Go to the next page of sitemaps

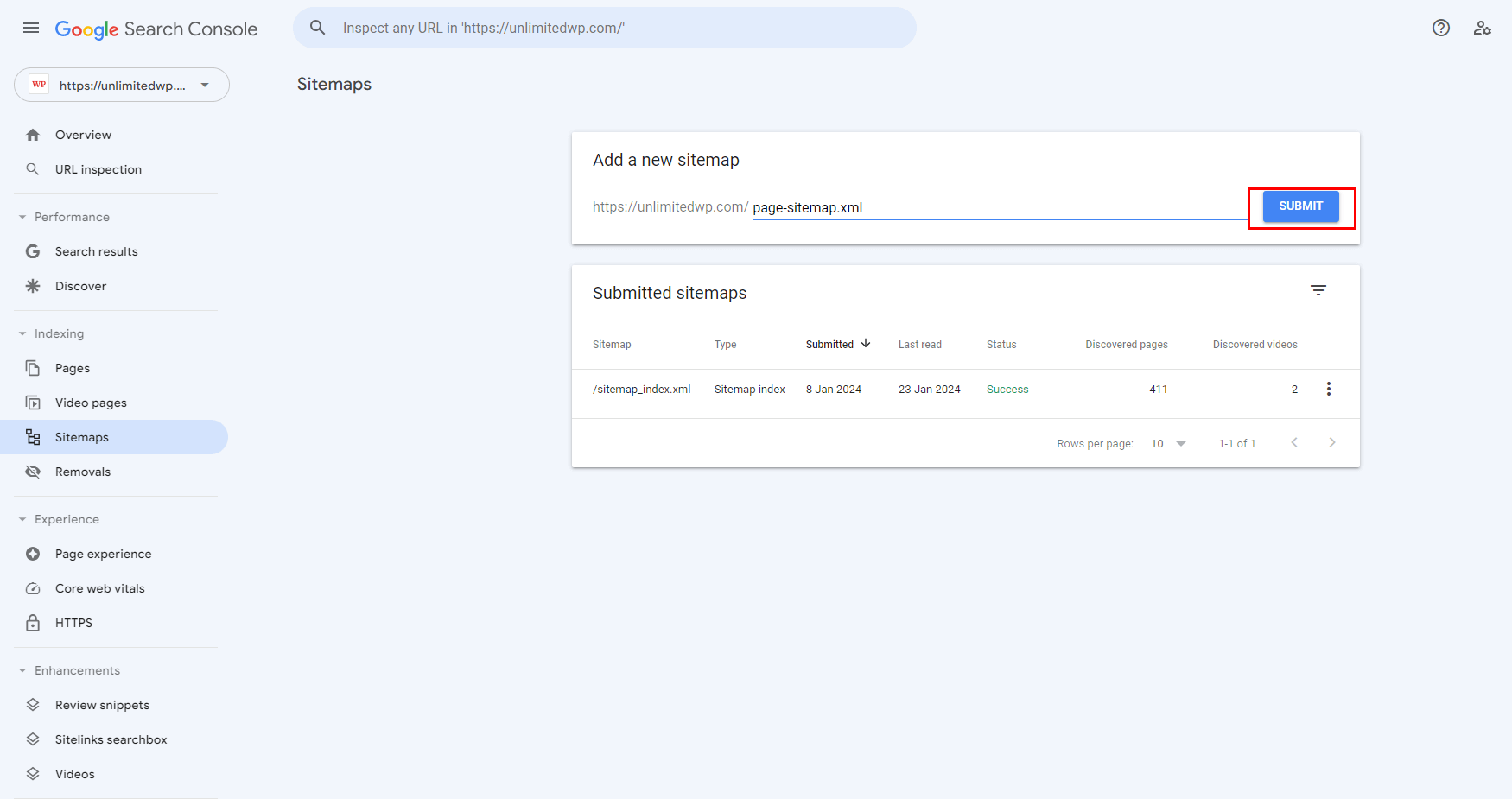[1332, 442]
